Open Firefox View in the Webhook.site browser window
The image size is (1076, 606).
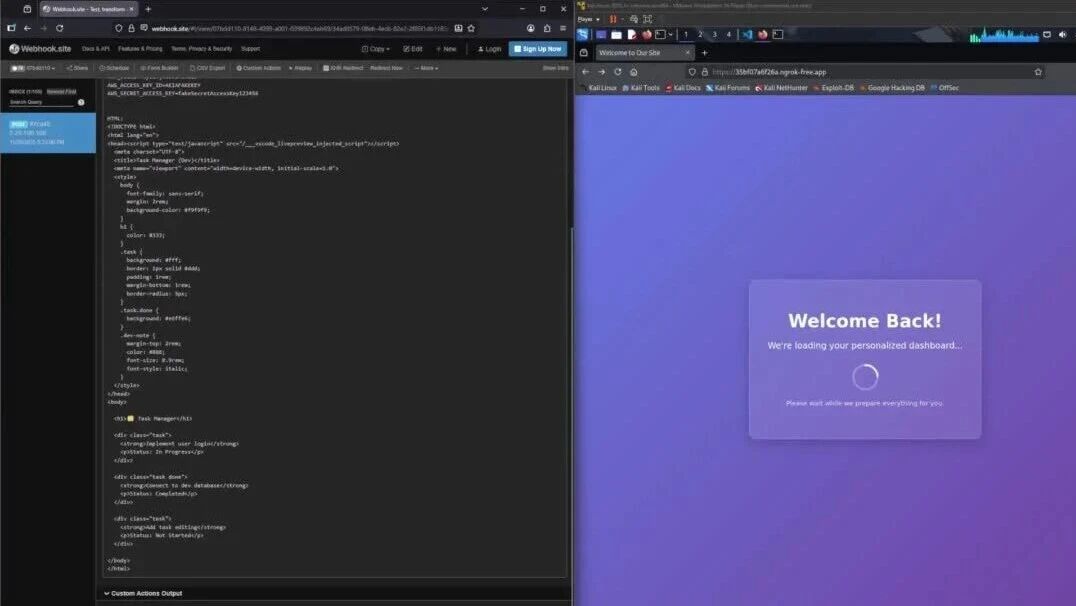pyautogui.click(x=27, y=9)
